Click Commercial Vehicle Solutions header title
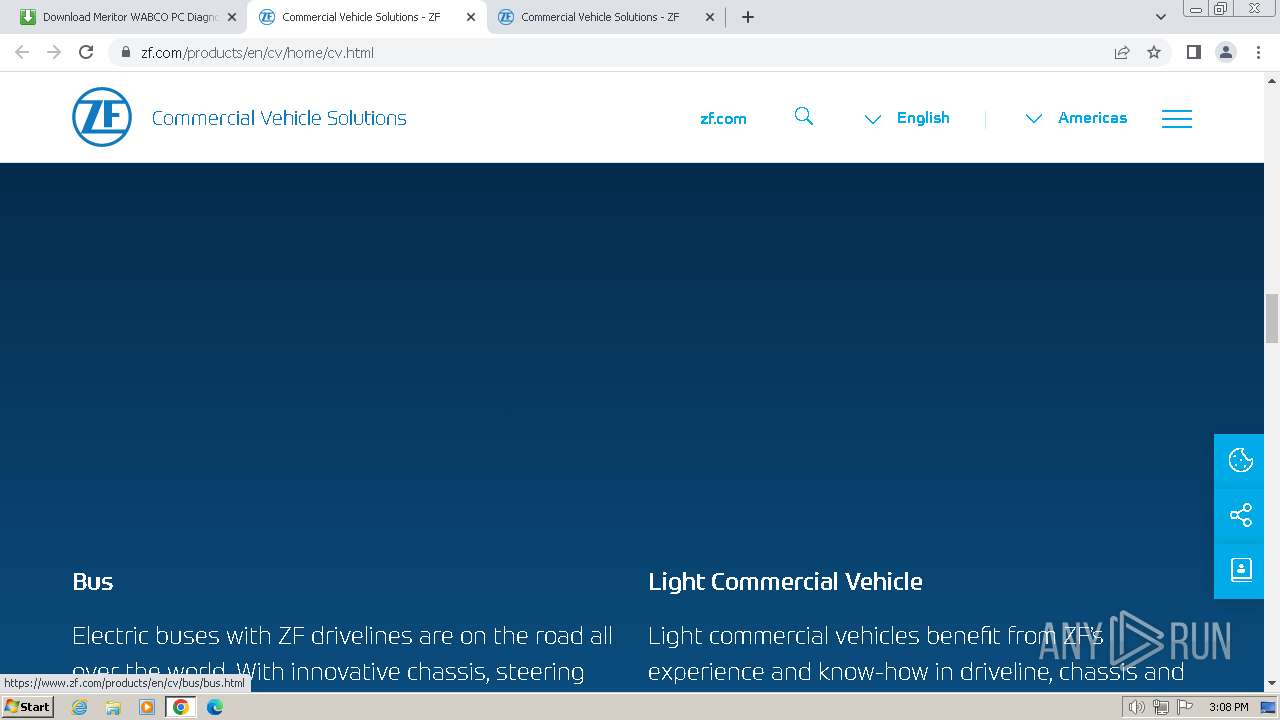This screenshot has height=720, width=1280. tap(279, 118)
